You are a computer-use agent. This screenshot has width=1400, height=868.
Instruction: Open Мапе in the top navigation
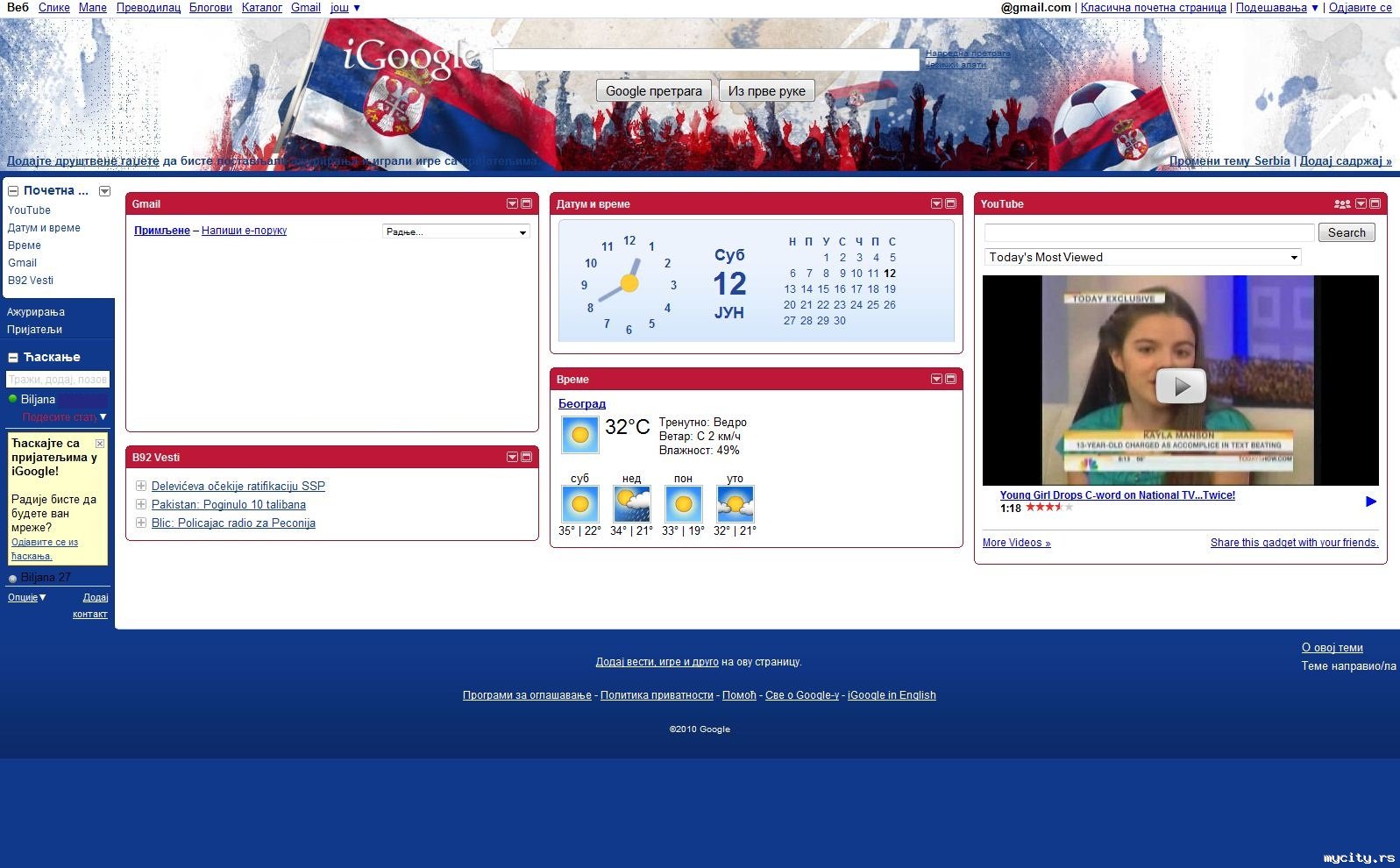[93, 7]
